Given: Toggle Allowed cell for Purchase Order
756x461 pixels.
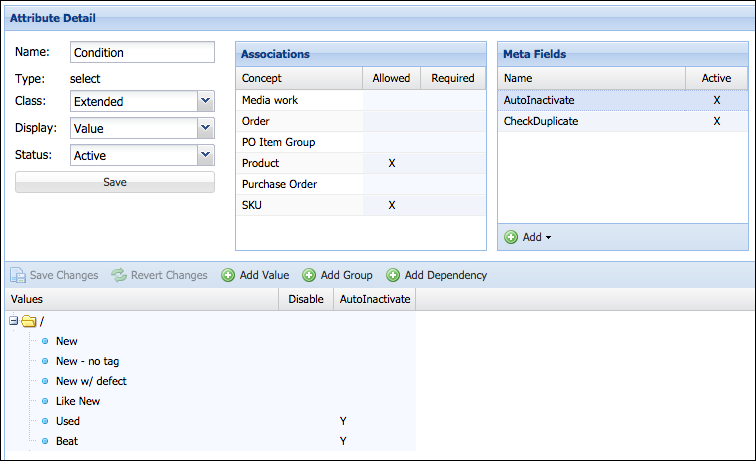Looking at the screenshot, I should pos(392,184).
